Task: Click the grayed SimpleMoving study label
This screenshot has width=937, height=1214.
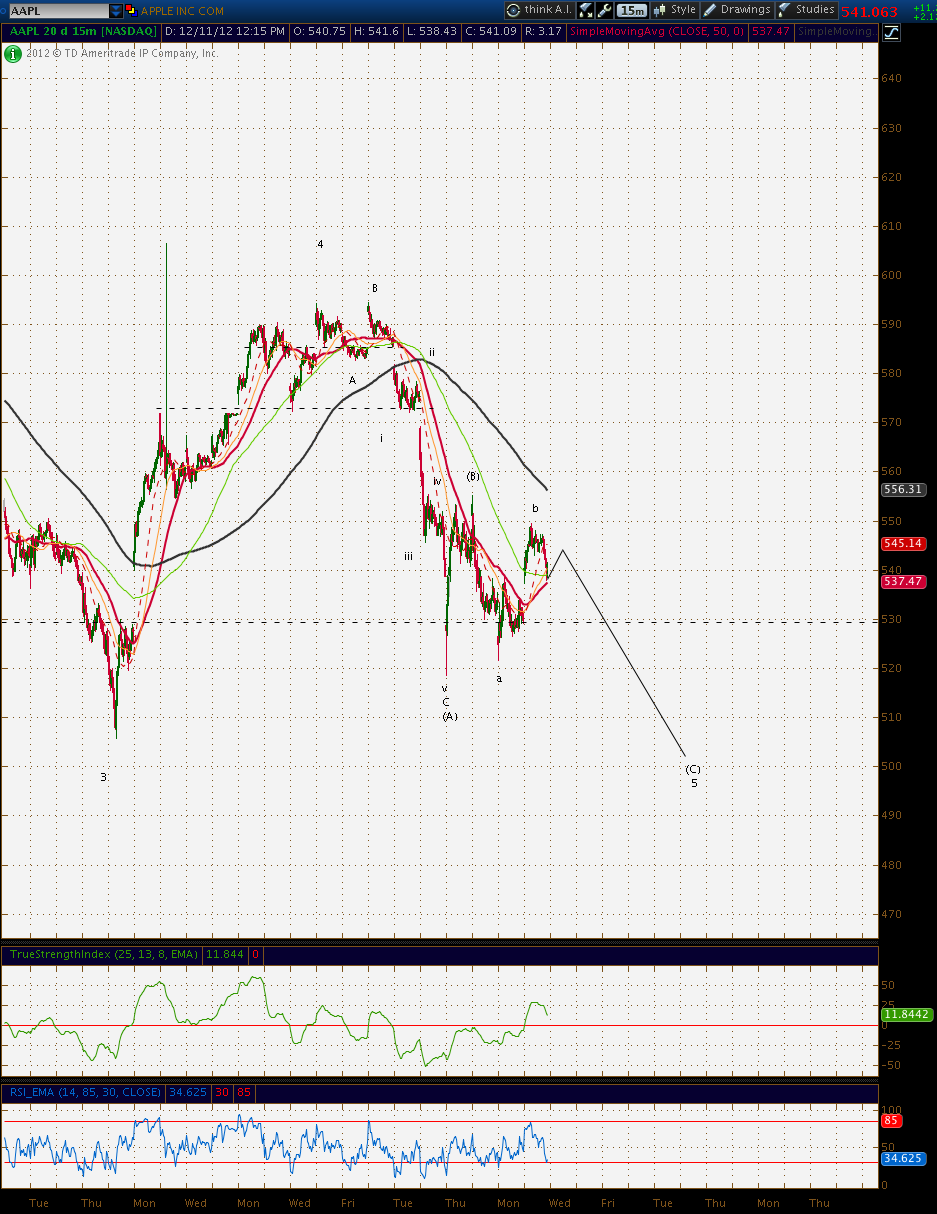Action: [834, 32]
